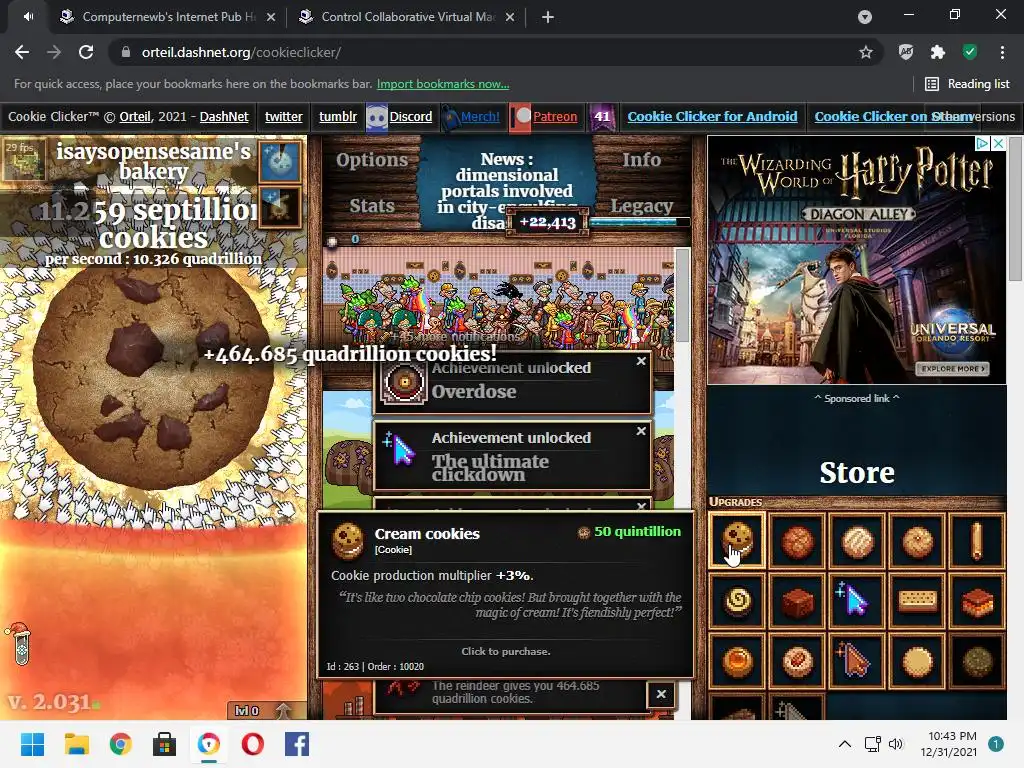Viewport: 1024px width, 768px height.
Task: Buy the layered orange cake square upgrade
Action: 977,600
